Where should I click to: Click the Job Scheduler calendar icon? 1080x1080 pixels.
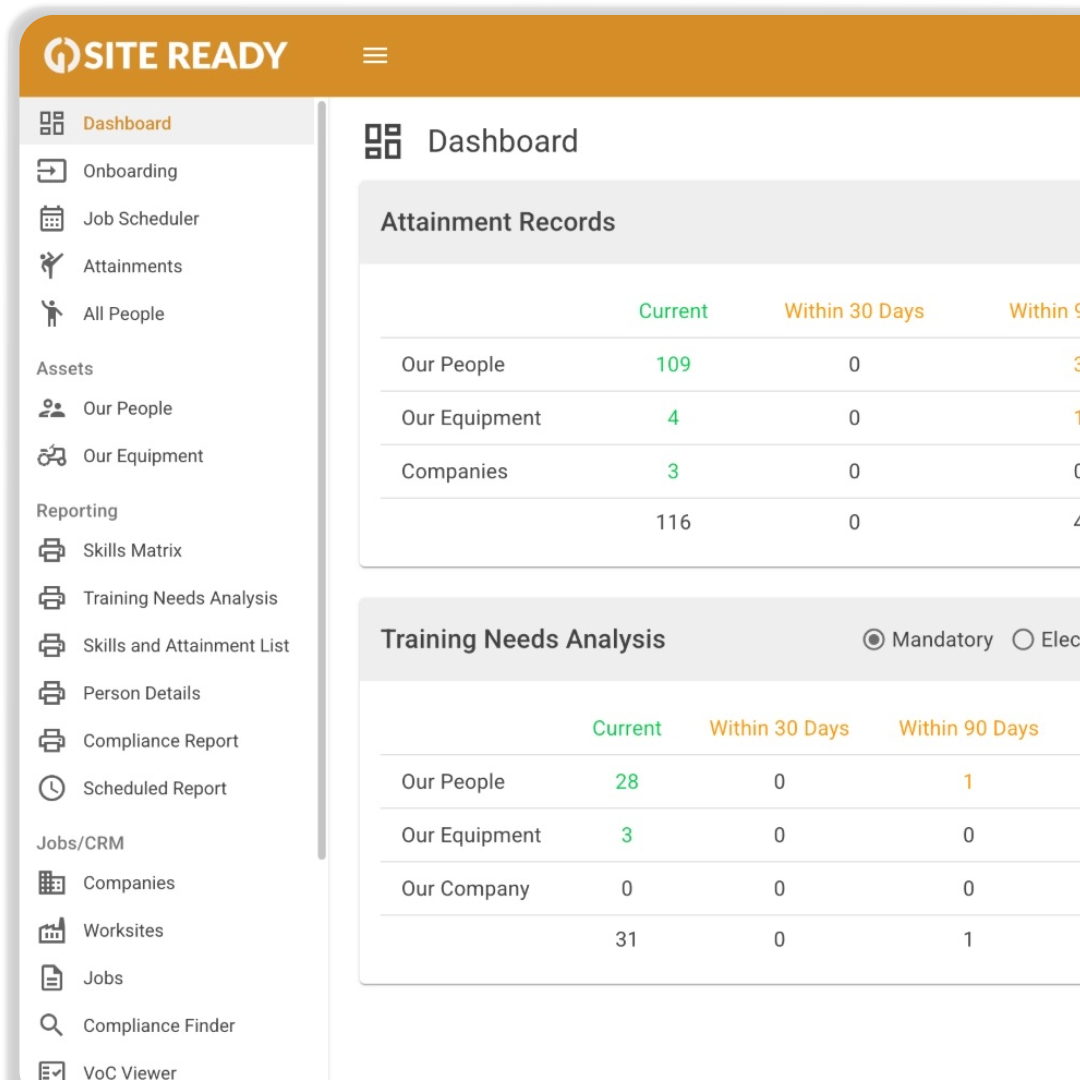(51, 219)
